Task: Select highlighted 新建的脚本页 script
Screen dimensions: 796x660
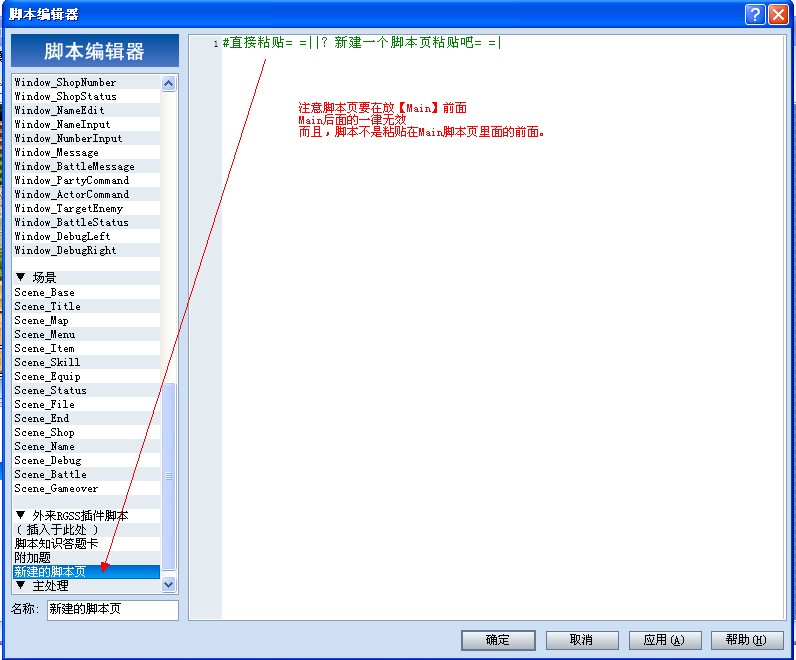Action: [x=86, y=572]
